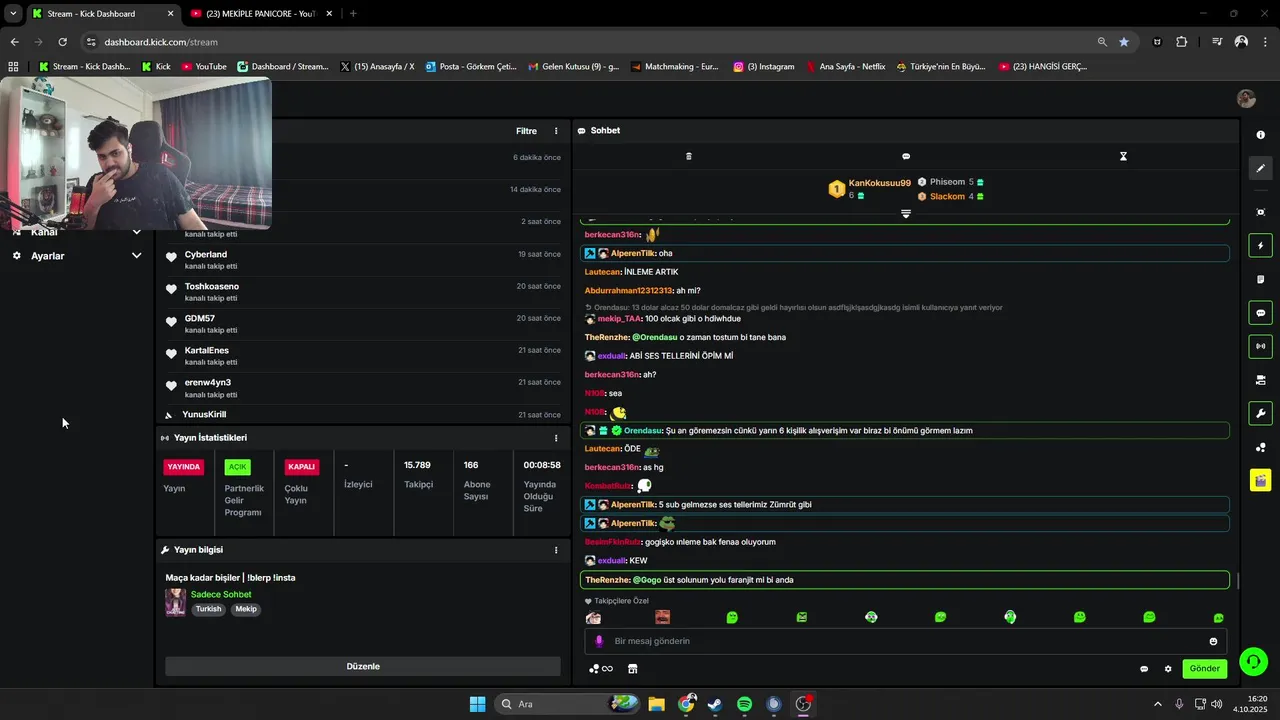The height and width of the screenshot is (720, 1280).
Task: Click the screen capture frame icon in right sidebar
Action: tap(1260, 212)
